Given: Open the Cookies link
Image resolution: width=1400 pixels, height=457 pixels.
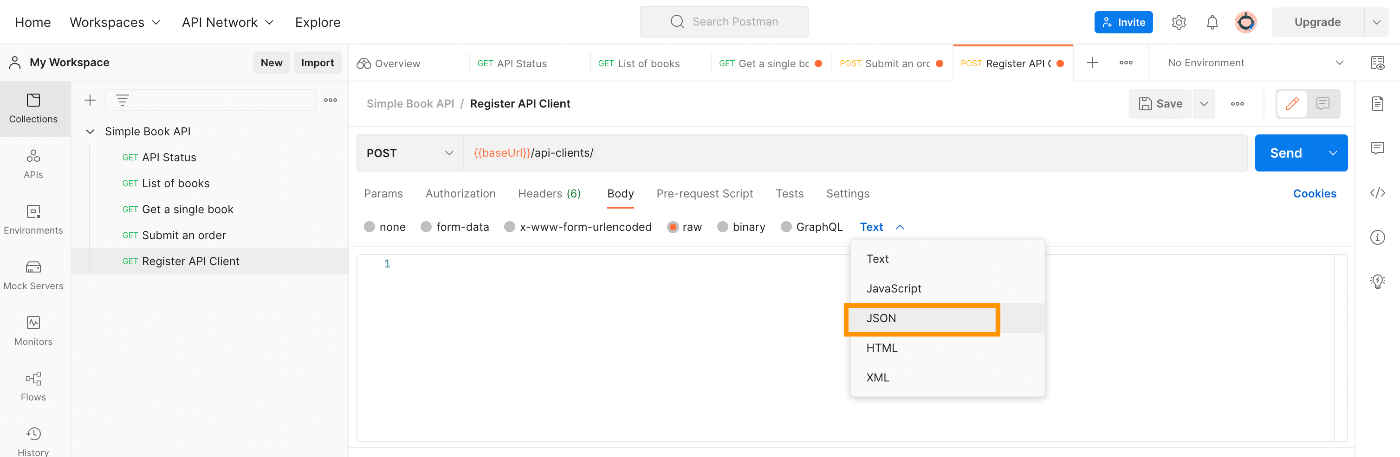Looking at the screenshot, I should coord(1314,193).
